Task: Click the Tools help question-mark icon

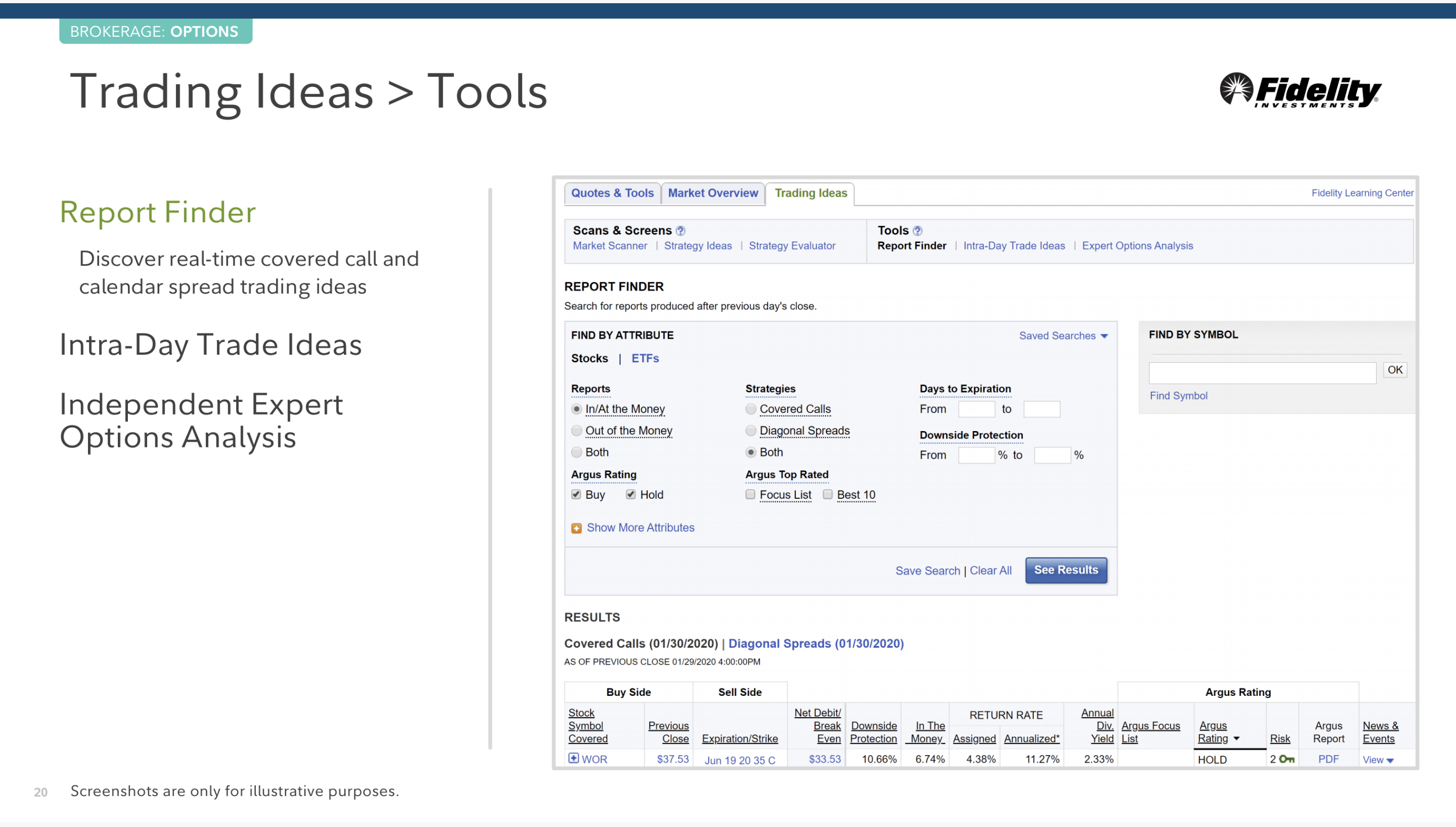Action: coord(917,231)
